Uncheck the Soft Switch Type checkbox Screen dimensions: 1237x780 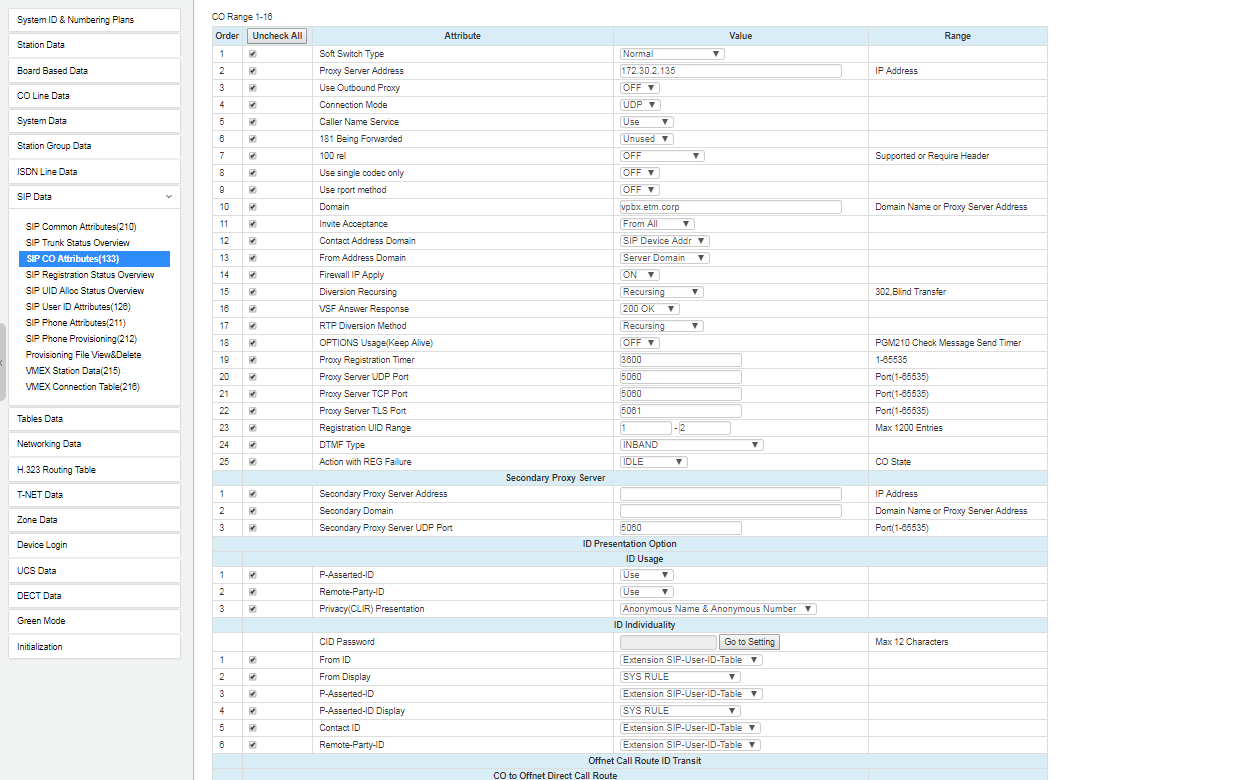tap(252, 54)
